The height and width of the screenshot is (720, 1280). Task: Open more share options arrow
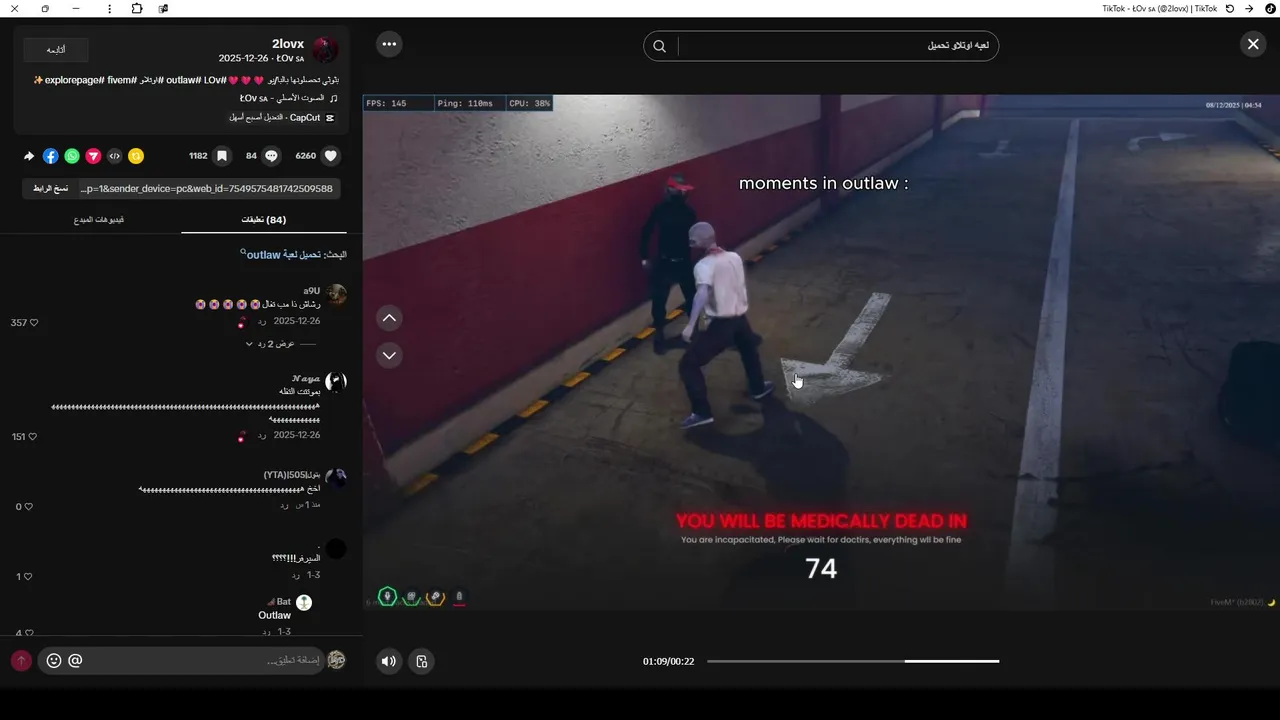coord(29,156)
